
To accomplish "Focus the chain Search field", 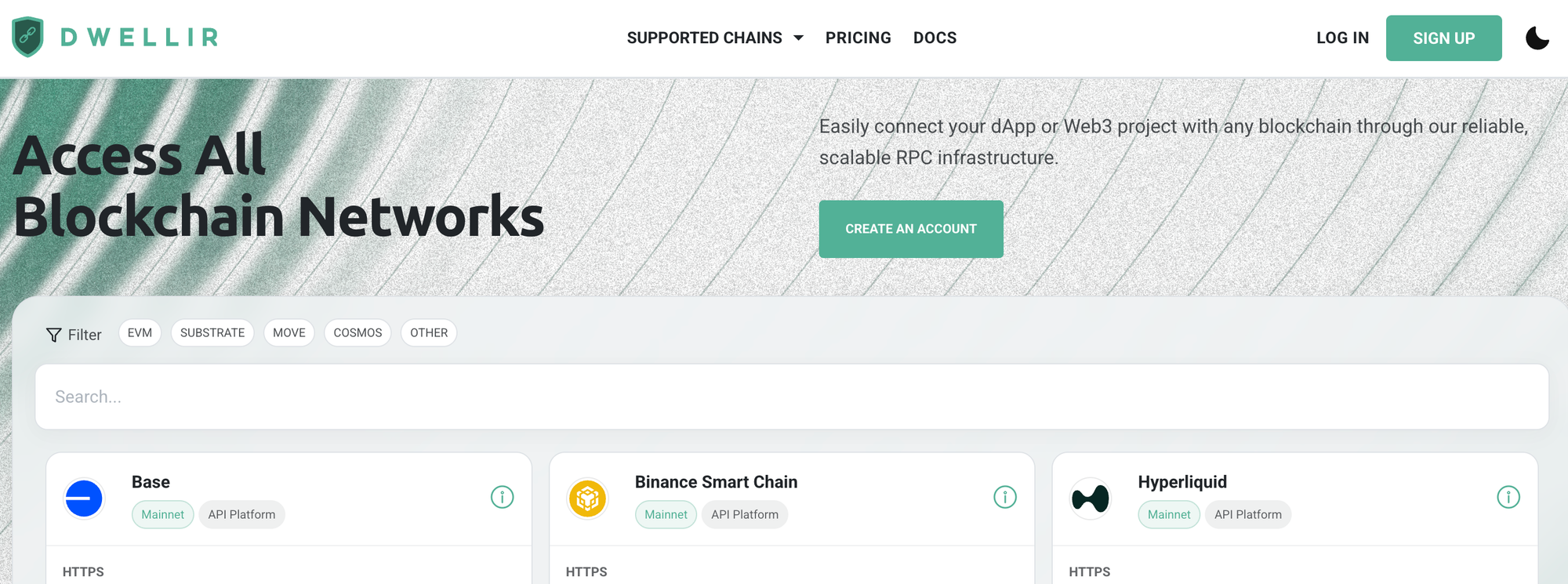I will click(x=792, y=397).
